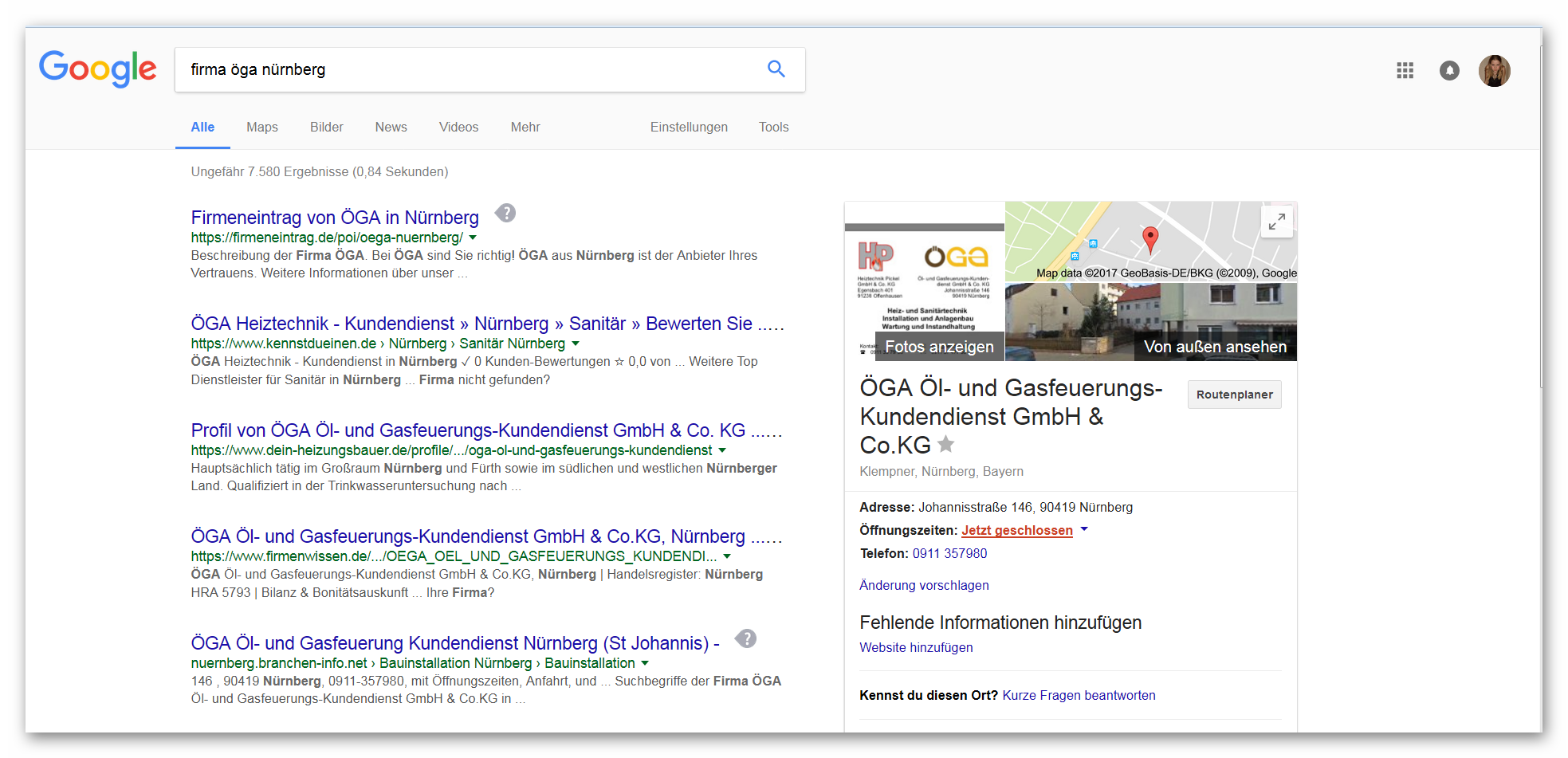
Task: Open the Einstellungen menu
Action: 689,128
